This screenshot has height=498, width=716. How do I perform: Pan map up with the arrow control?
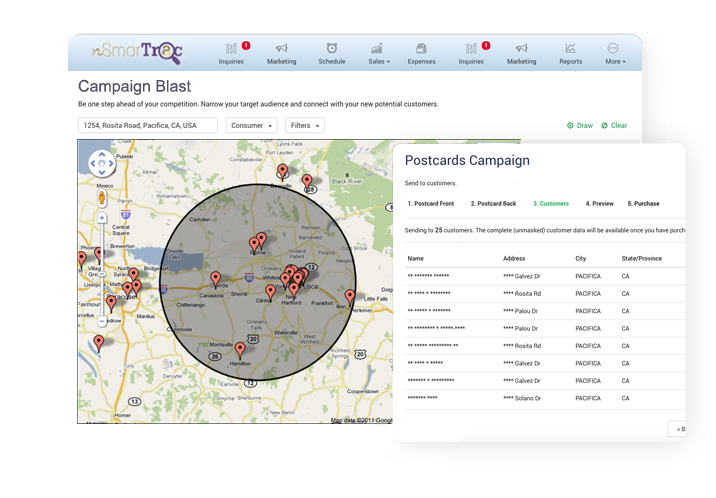(x=102, y=155)
